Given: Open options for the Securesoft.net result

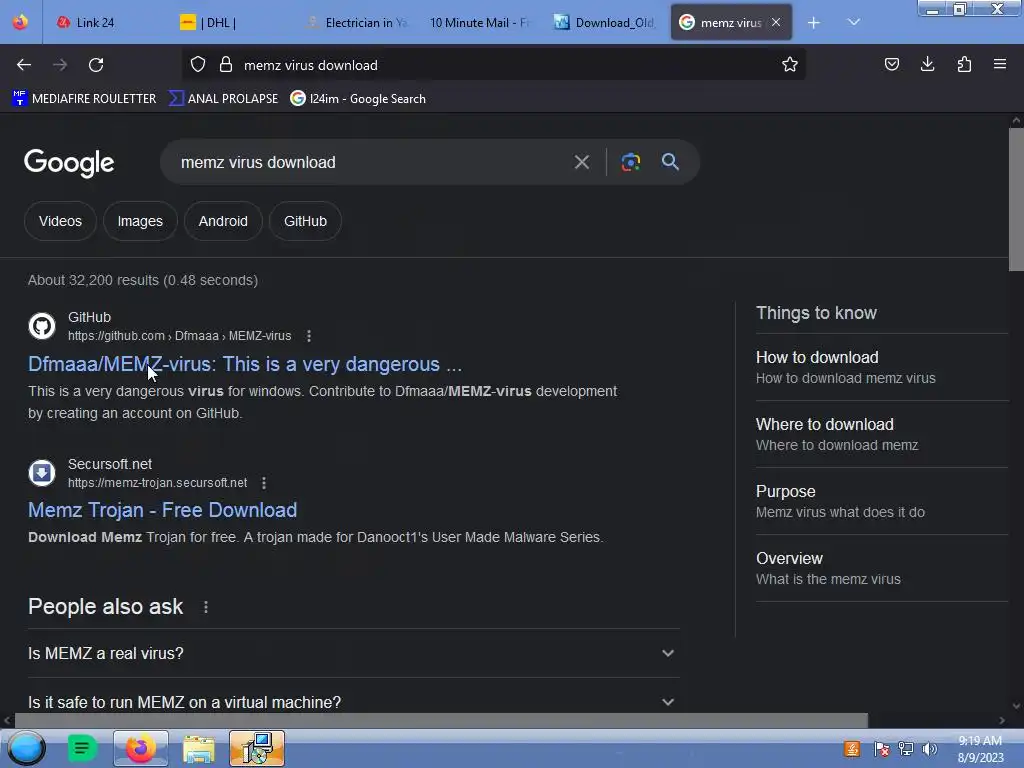Looking at the screenshot, I should tap(264, 483).
